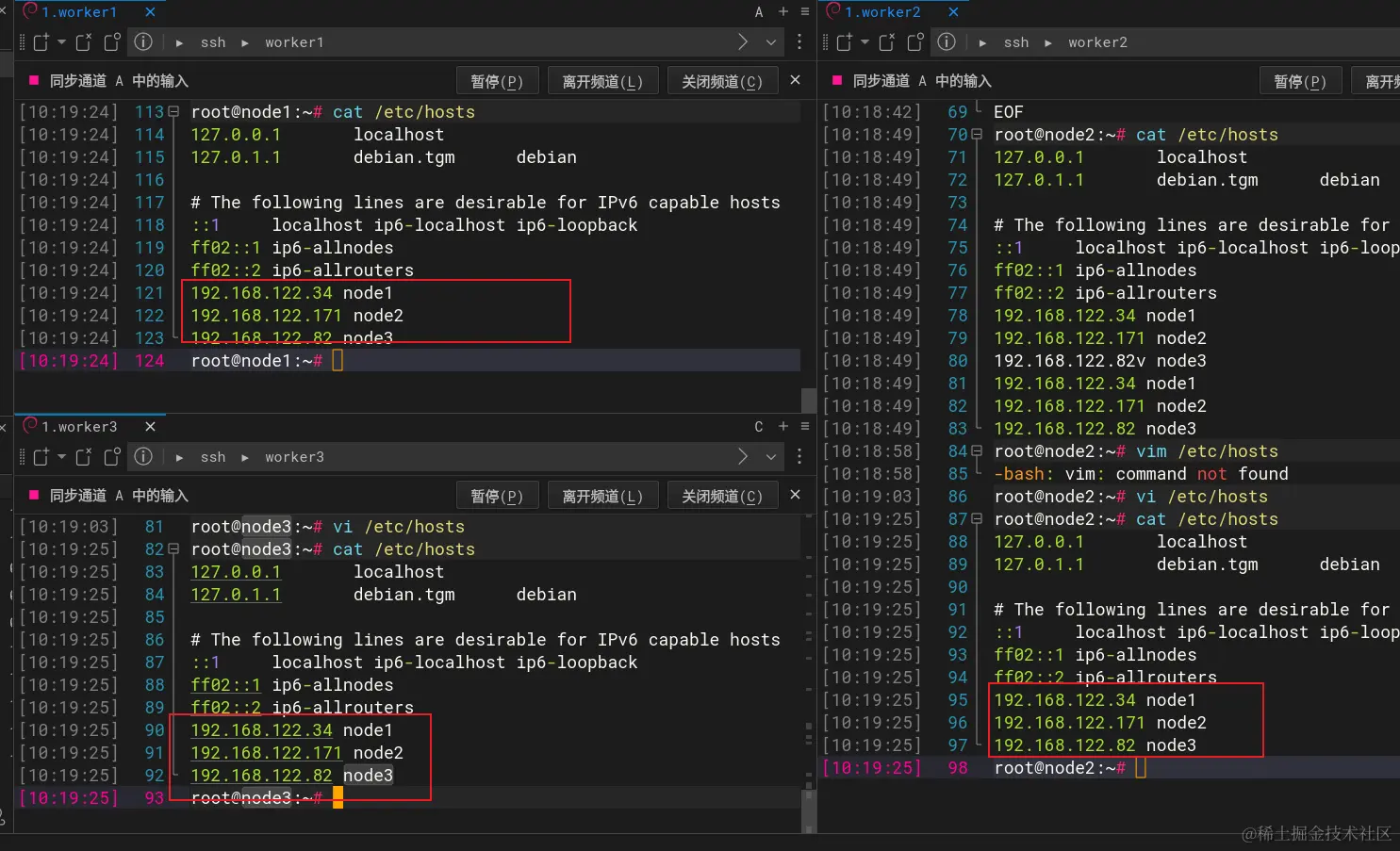Close the 1.worker3 tab
The image size is (1400, 851).
tap(151, 427)
